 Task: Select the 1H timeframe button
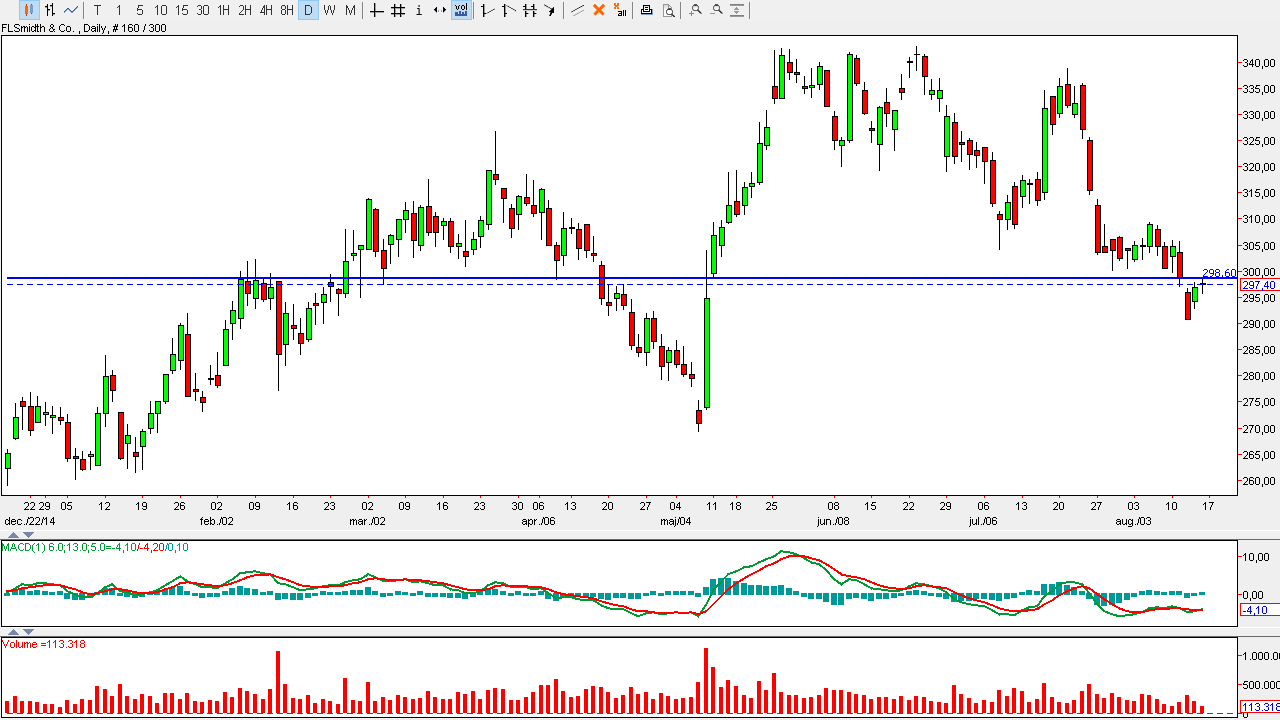[x=223, y=10]
